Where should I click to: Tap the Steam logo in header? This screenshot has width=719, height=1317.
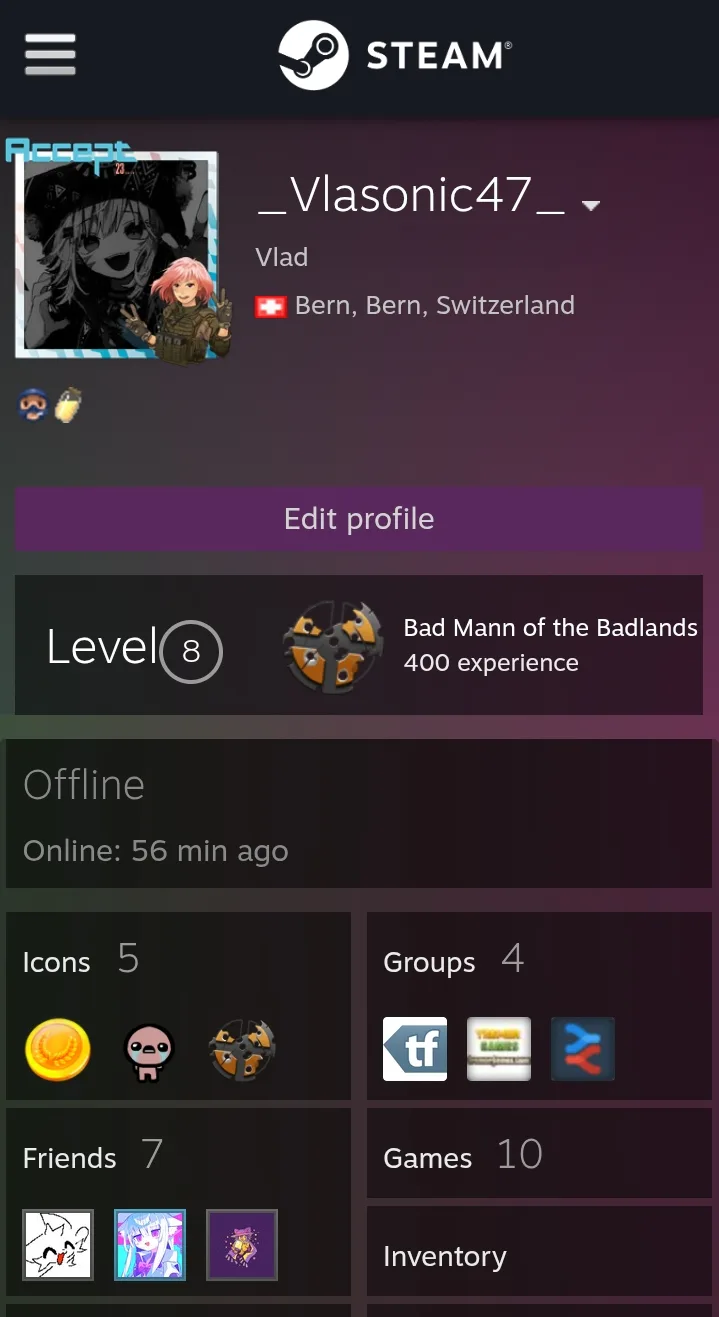395,55
